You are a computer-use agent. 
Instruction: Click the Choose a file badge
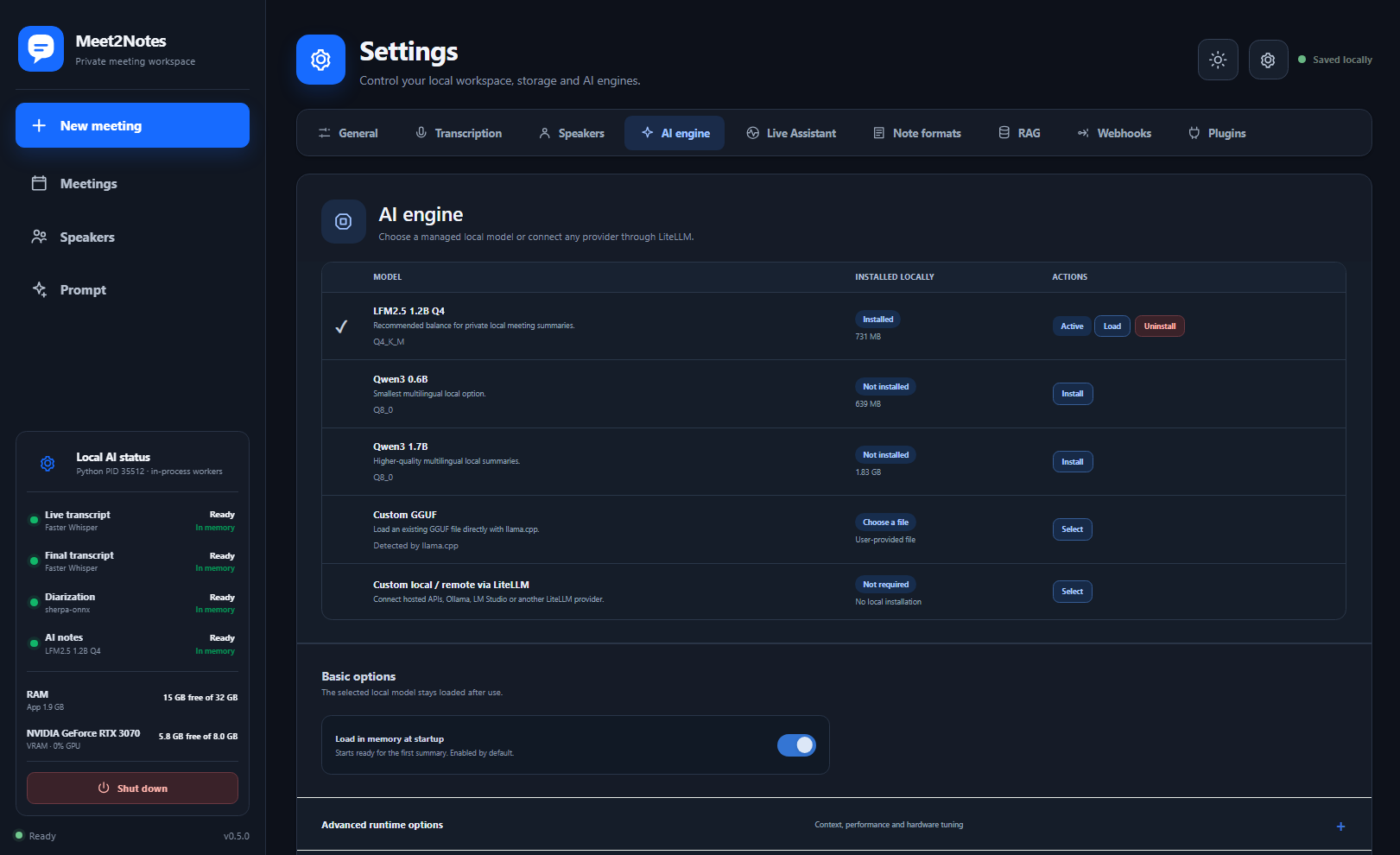point(885,522)
